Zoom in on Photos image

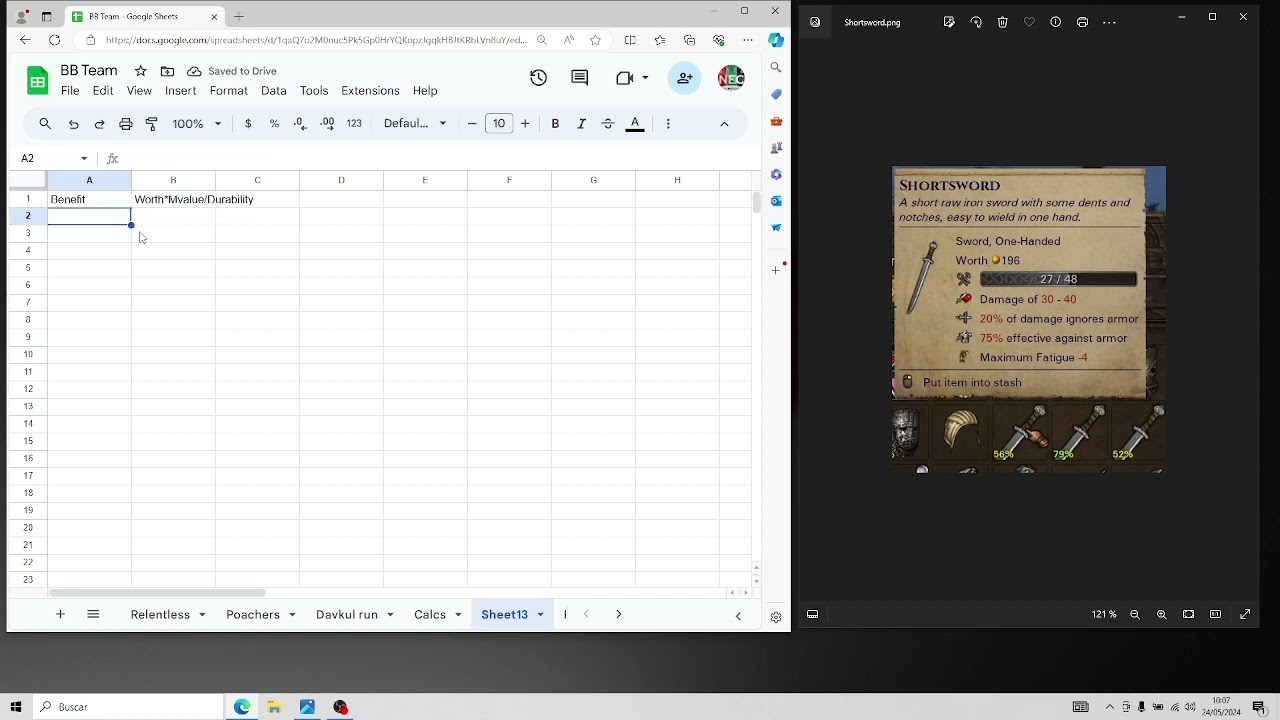tap(1162, 615)
